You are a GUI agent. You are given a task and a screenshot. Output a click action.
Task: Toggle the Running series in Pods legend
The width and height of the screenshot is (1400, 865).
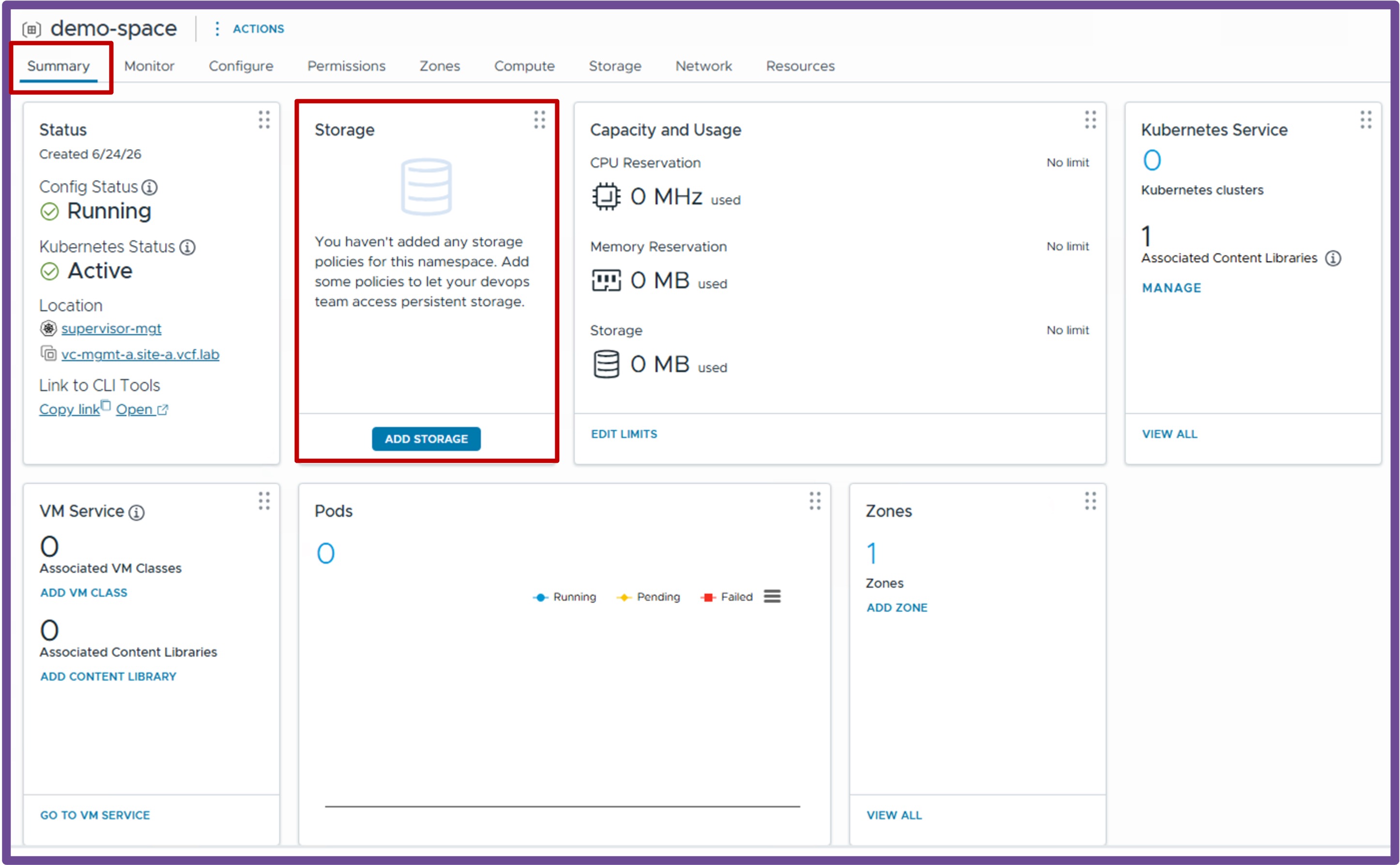point(564,597)
